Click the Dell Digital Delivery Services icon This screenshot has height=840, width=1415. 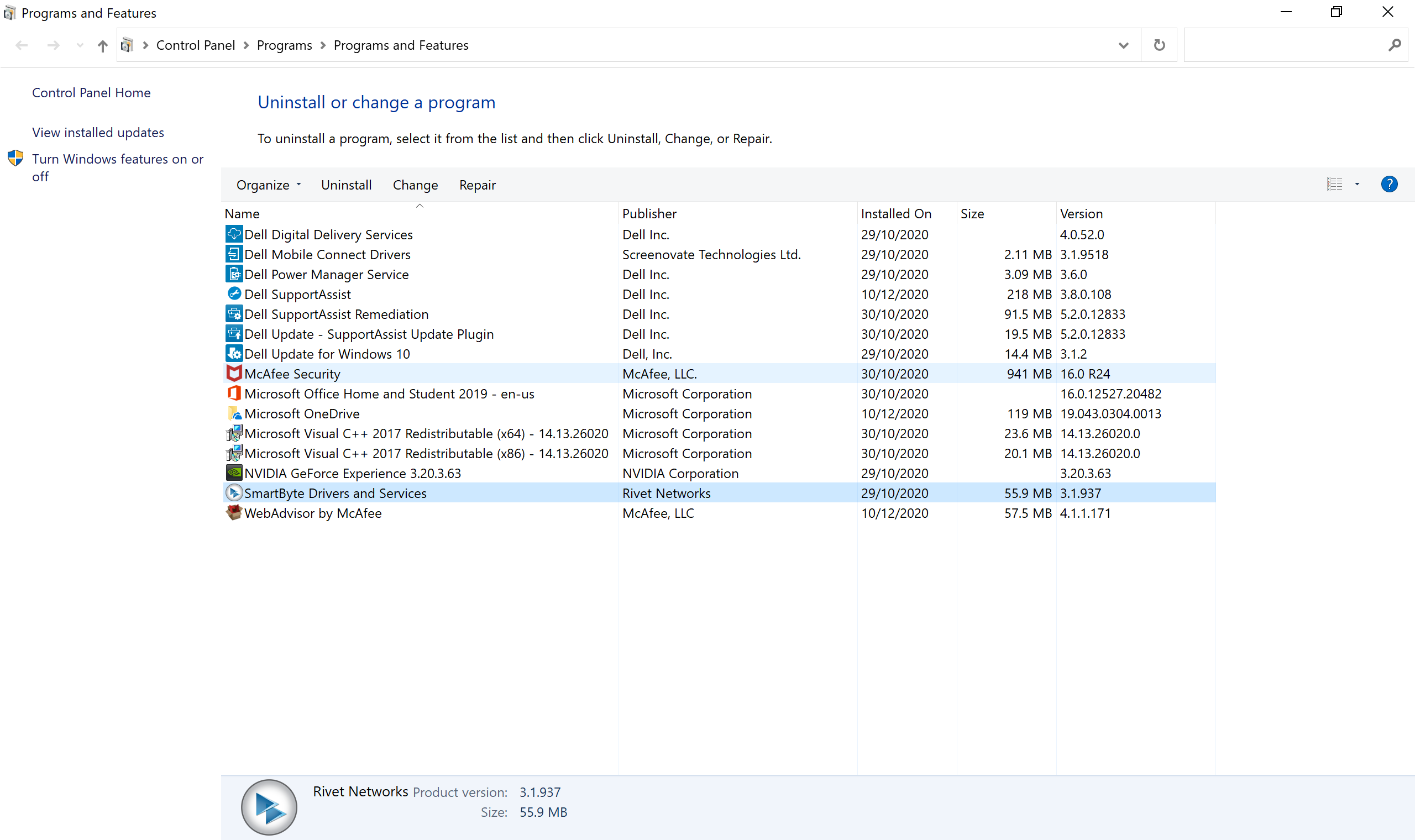pos(234,234)
